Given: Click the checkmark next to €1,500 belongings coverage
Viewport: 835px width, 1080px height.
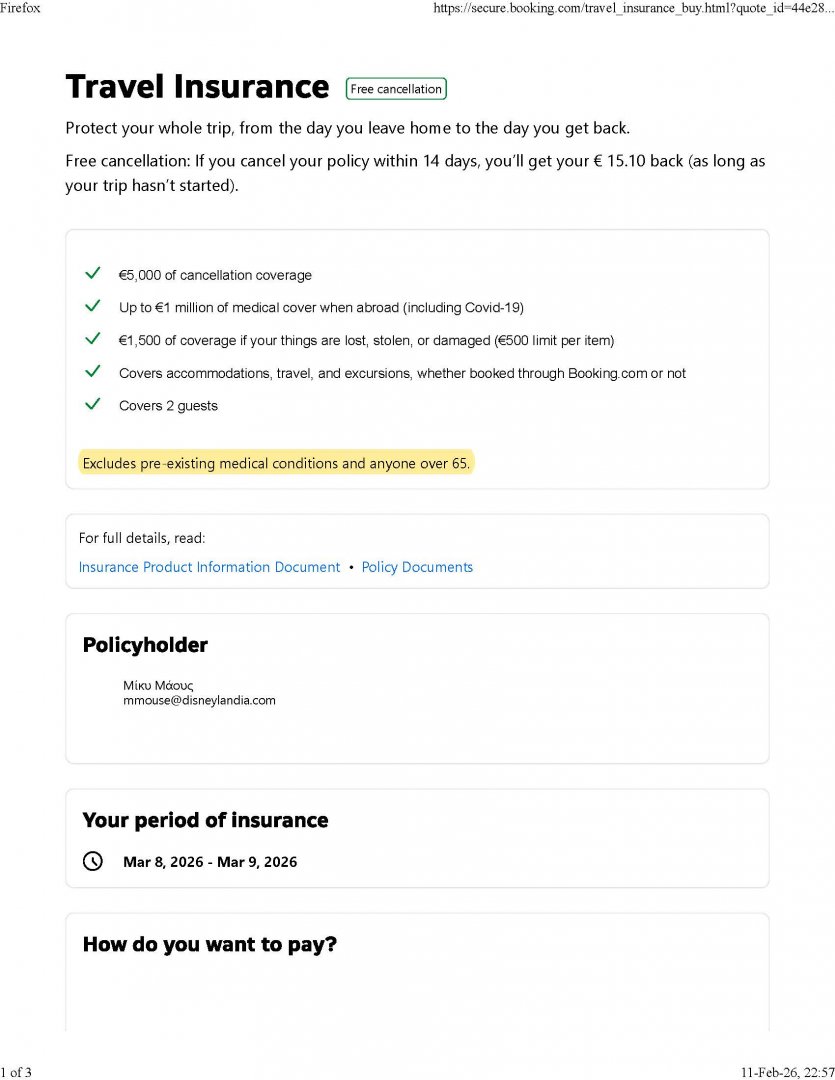Looking at the screenshot, I should (x=93, y=339).
